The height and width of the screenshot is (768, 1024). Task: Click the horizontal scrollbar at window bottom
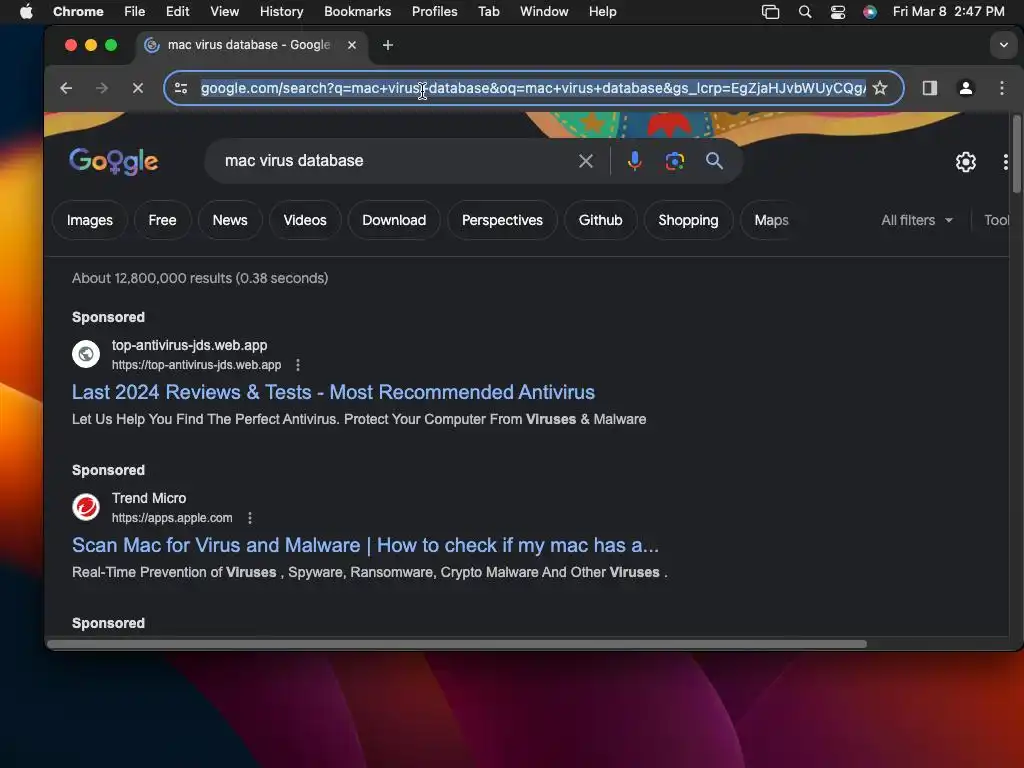click(x=456, y=644)
